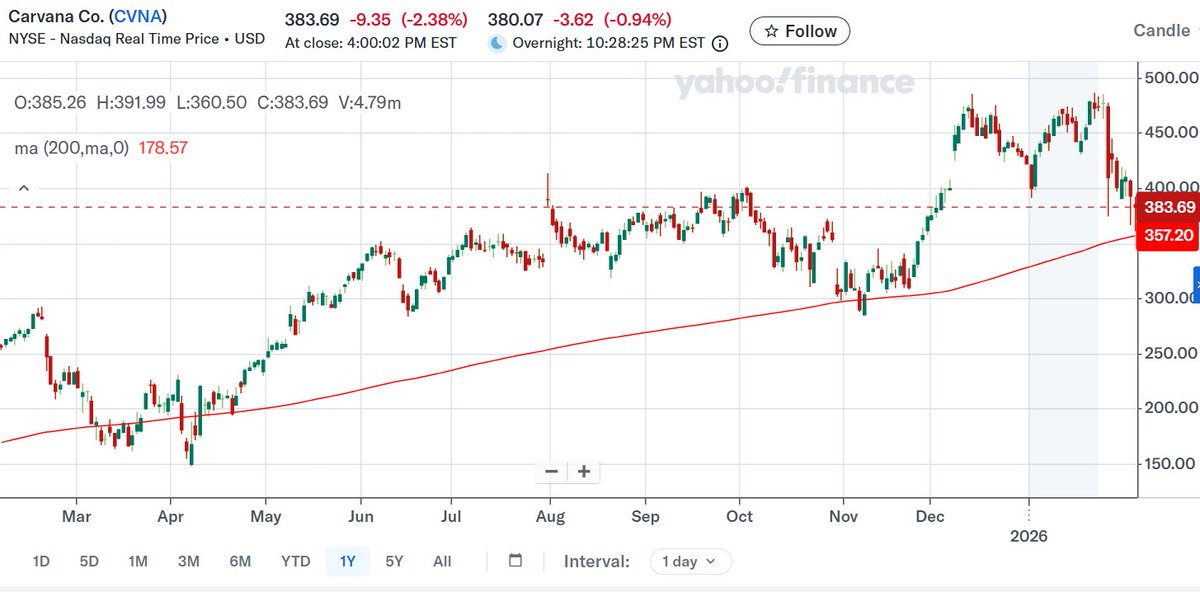Viewport: 1200px width, 592px height.
Task: Zoom in the chart with plus button
Action: (584, 472)
